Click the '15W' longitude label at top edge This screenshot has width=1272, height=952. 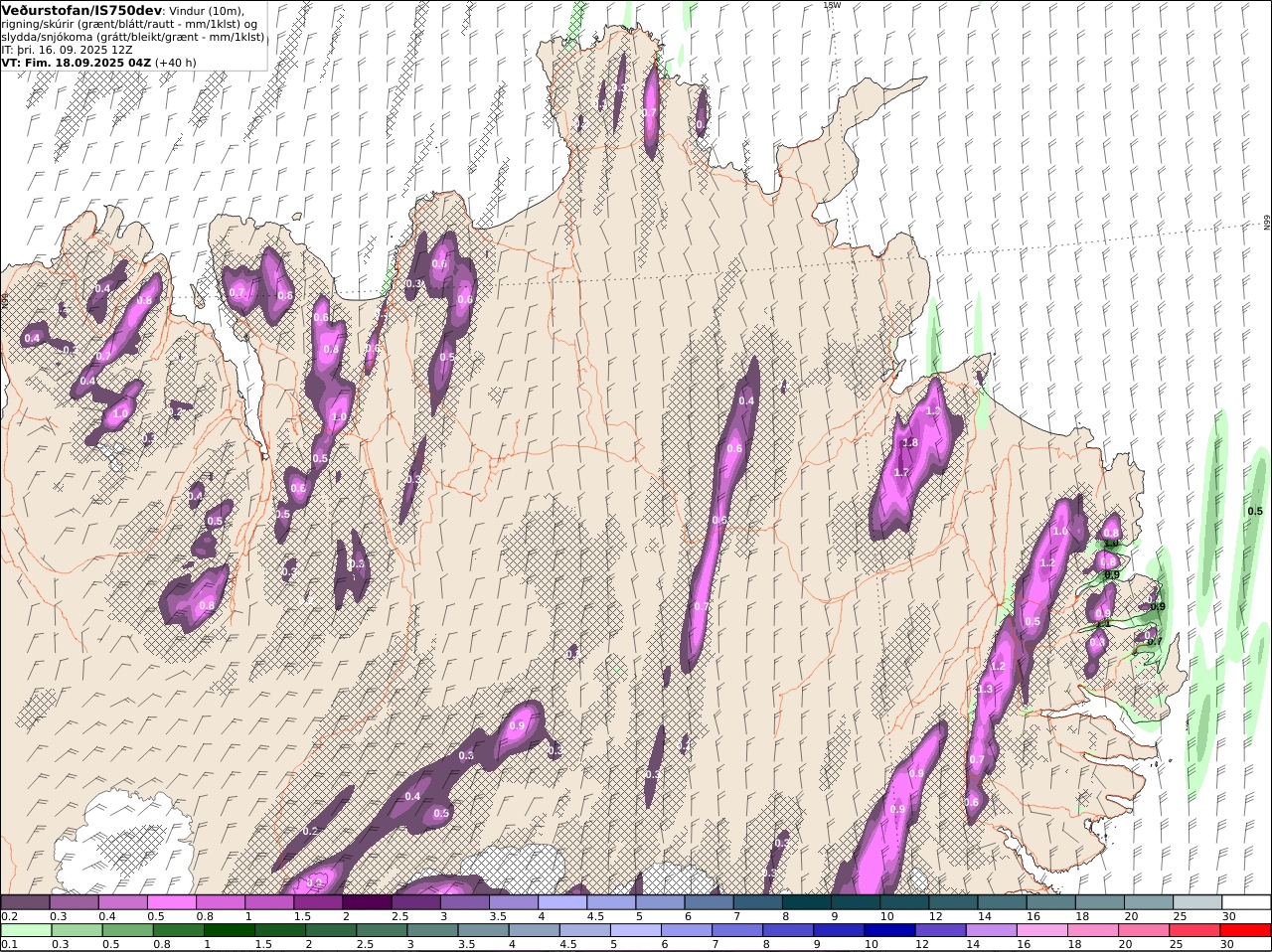coord(833,5)
